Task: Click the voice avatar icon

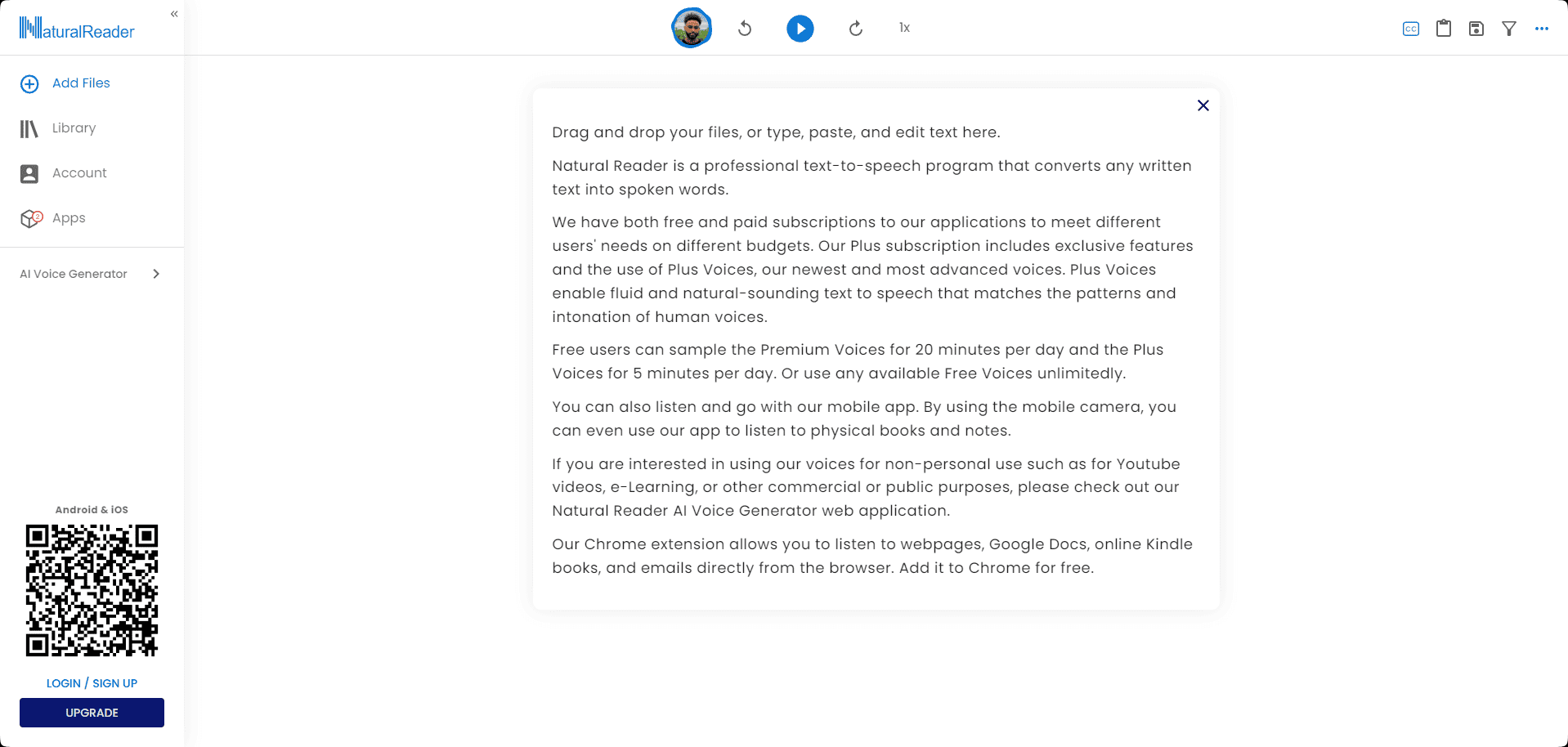Action: (x=692, y=28)
